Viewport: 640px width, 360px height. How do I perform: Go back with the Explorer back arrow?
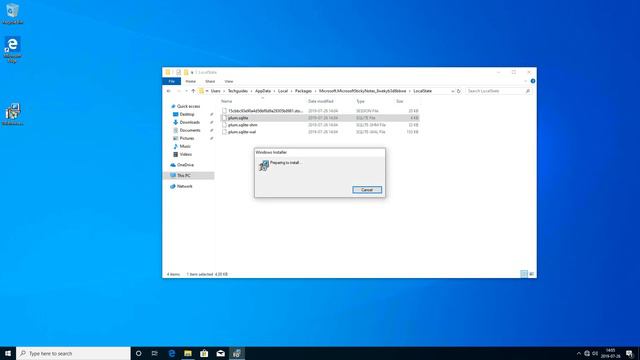coord(169,91)
